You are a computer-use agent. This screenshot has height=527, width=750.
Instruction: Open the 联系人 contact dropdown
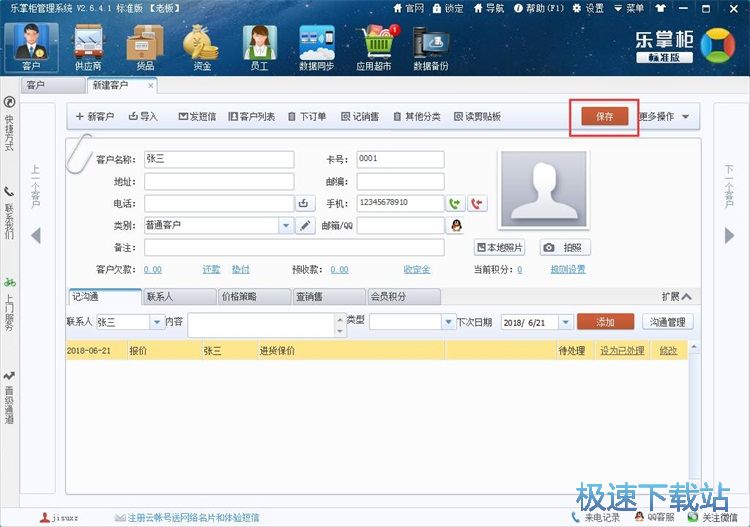pyautogui.click(x=156, y=322)
